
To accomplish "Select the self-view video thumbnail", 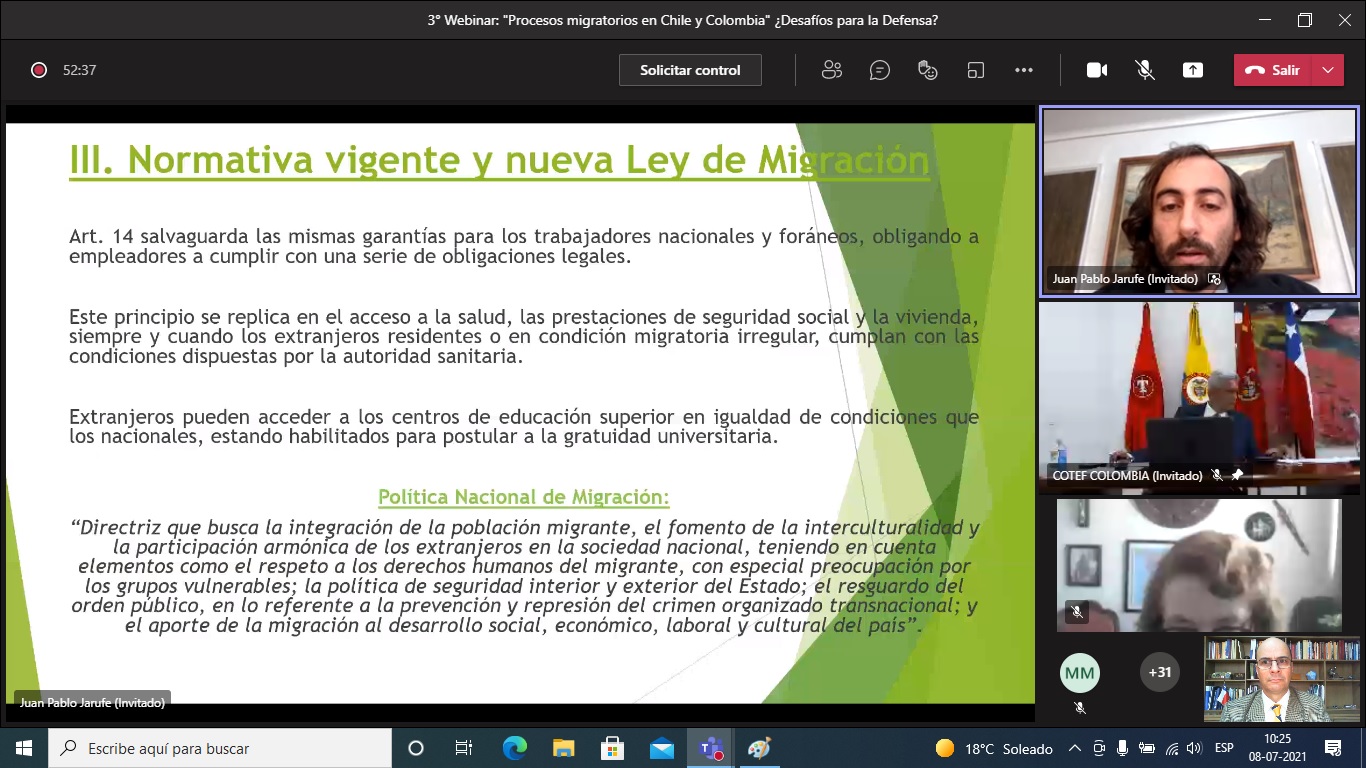I will click(1281, 679).
